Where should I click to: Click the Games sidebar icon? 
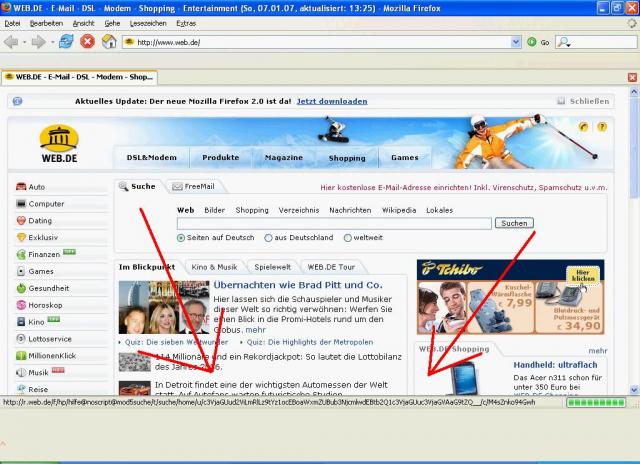(21, 271)
